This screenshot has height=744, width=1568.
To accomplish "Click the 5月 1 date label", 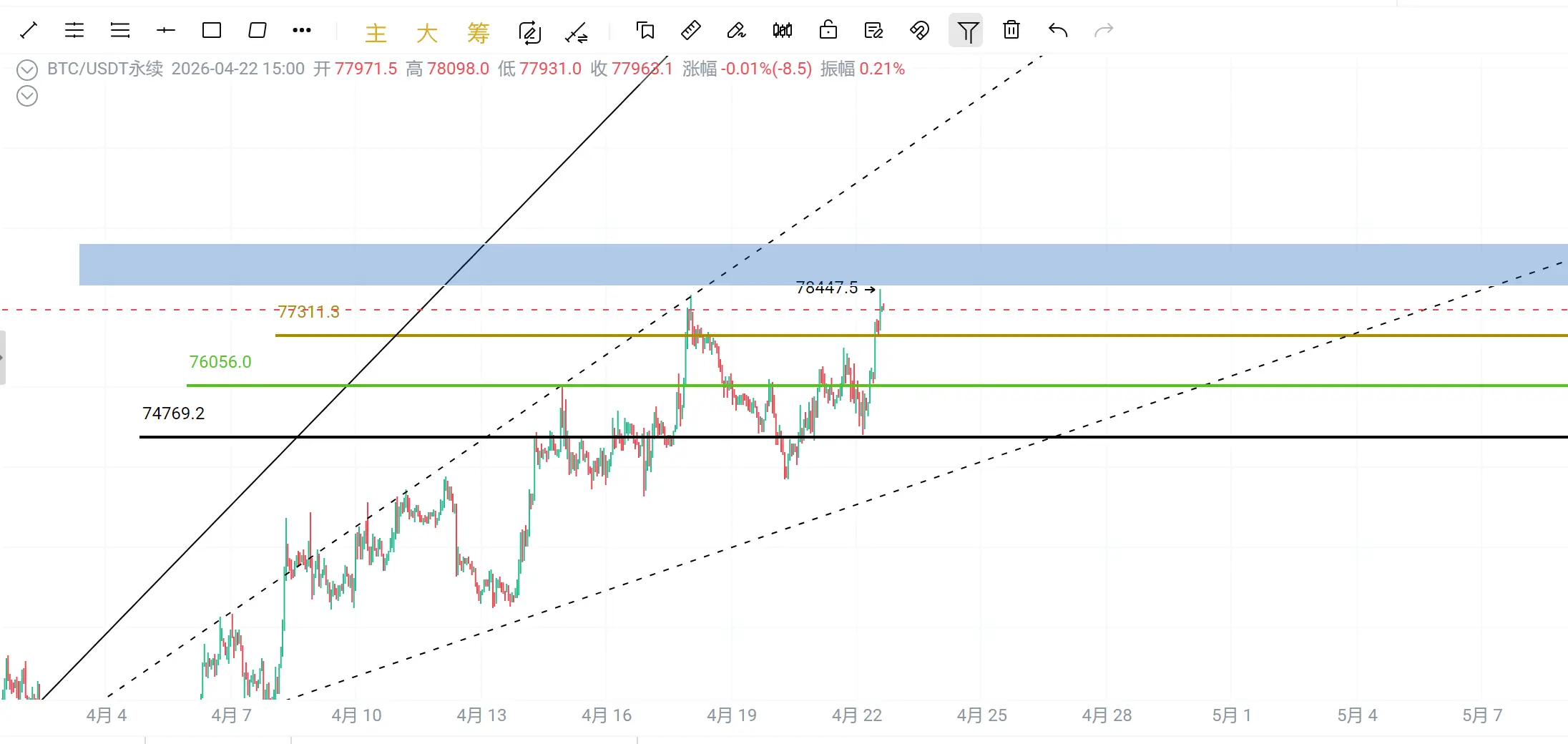I will (1232, 715).
